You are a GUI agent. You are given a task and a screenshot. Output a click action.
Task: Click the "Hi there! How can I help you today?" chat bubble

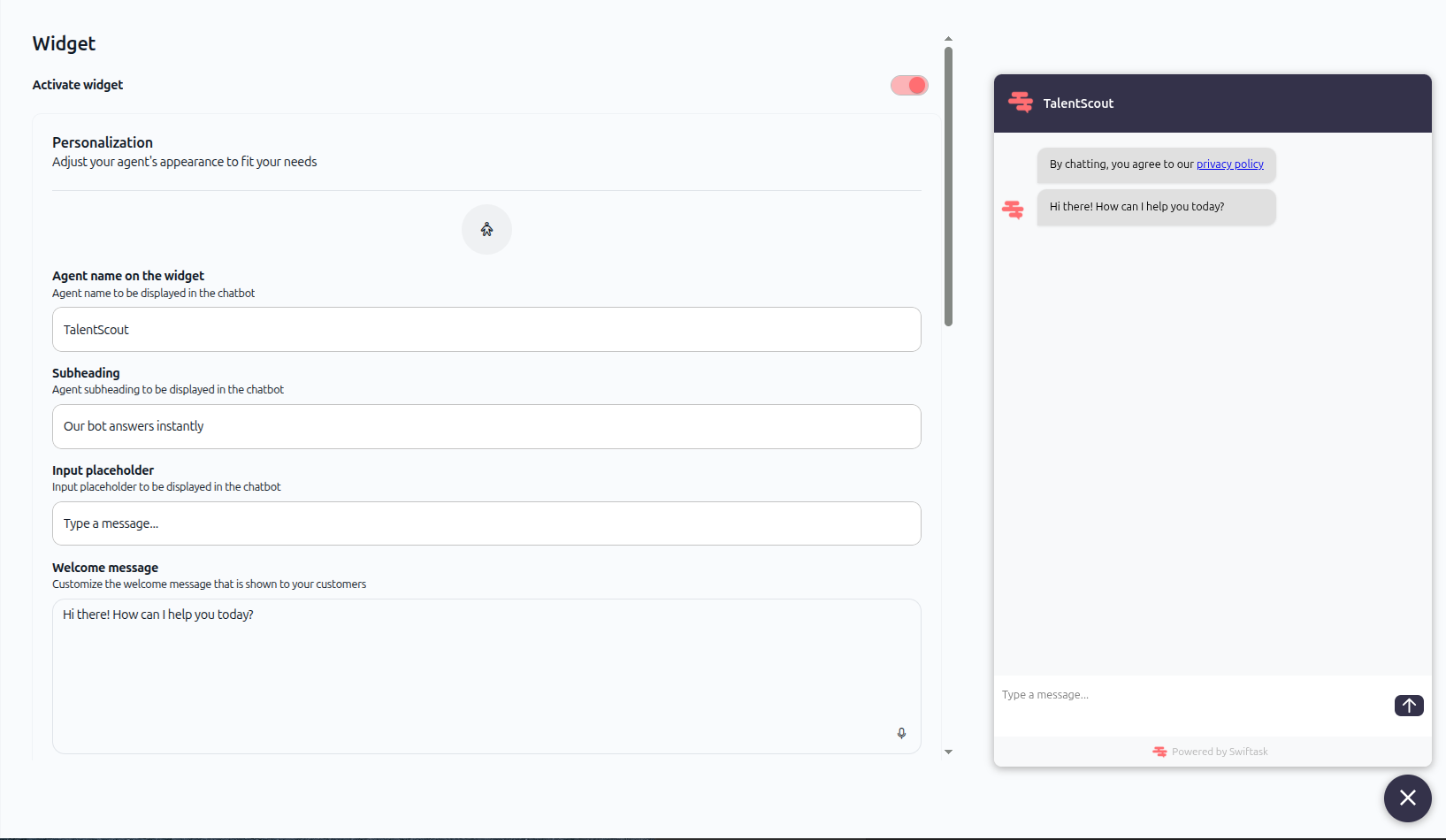1157,208
